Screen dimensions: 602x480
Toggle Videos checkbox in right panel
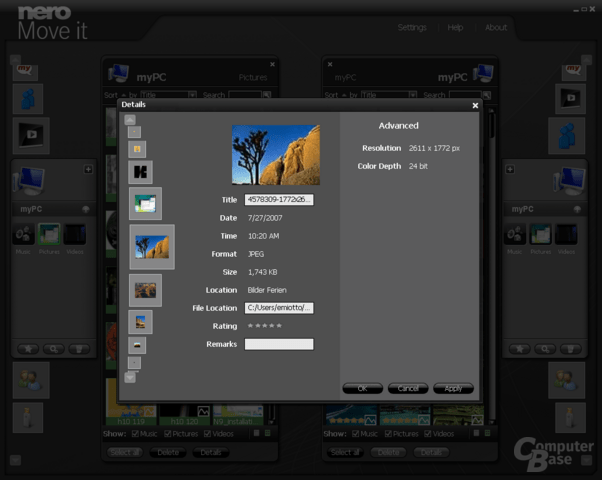428,434
